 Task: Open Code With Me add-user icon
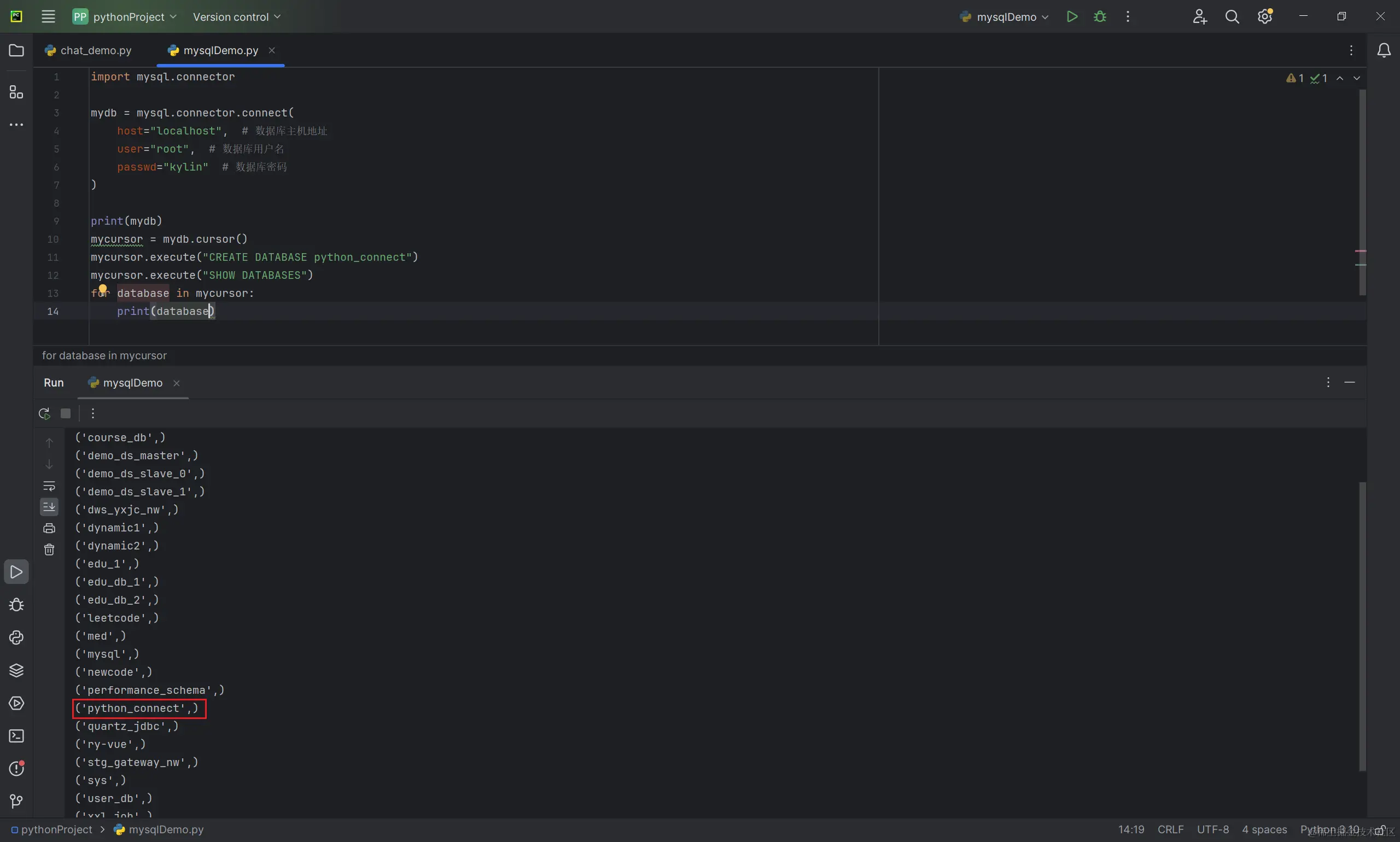[1199, 16]
